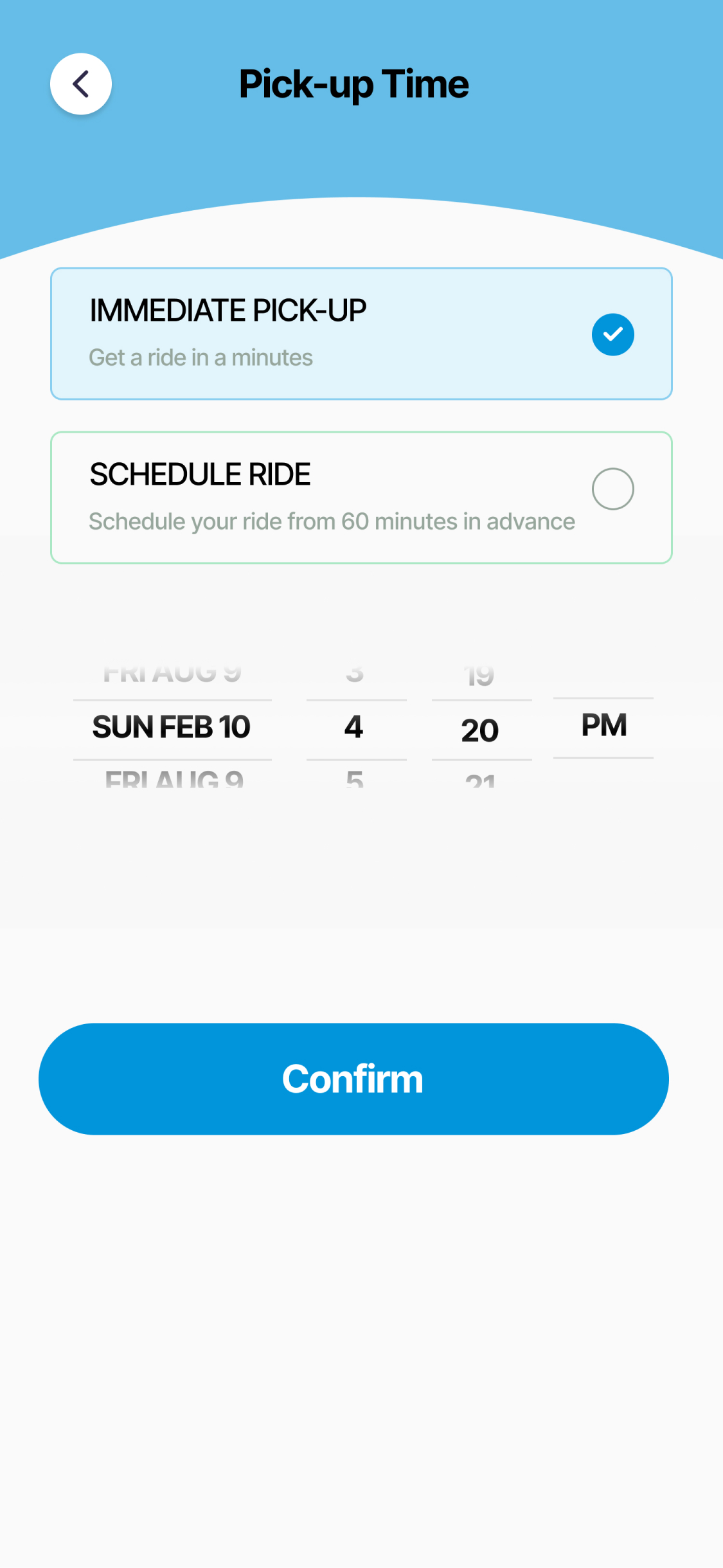Choose hour 5 below selected hour
723x1568 pixels.
click(355, 779)
